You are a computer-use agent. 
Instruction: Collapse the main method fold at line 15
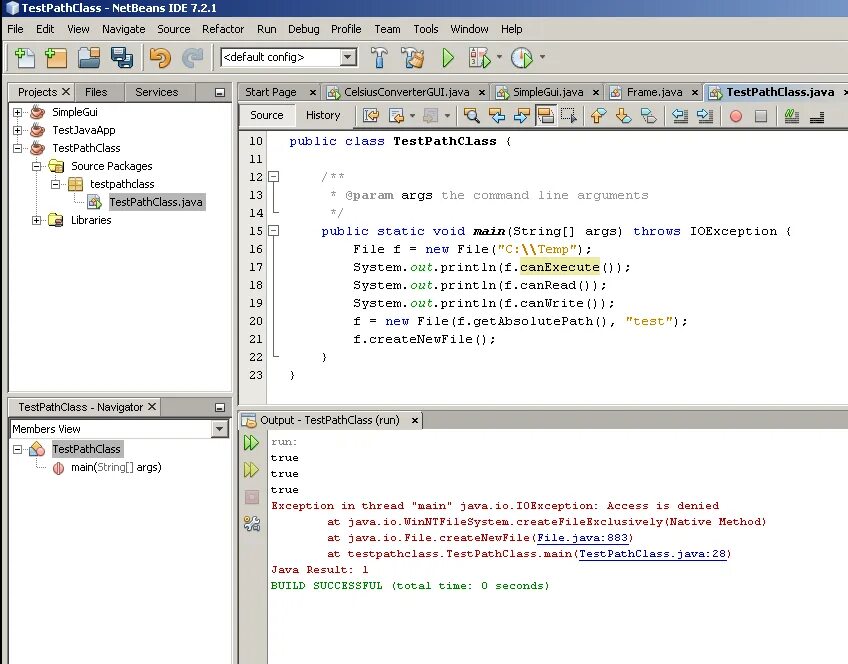274,231
